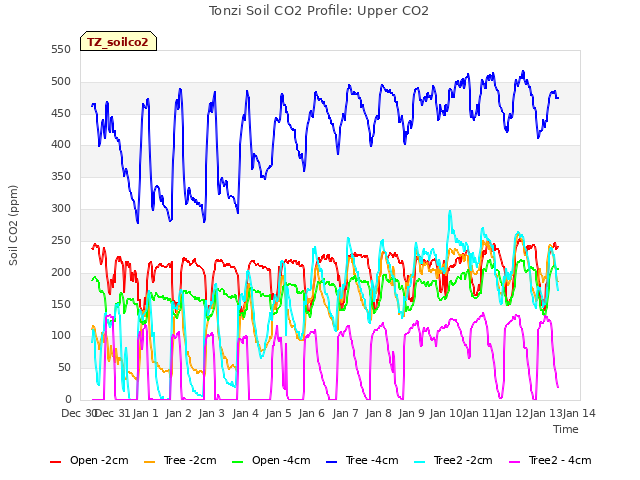Click the 550 y-axis tick label
Image resolution: width=640 pixels, height=480 pixels.
(61, 49)
